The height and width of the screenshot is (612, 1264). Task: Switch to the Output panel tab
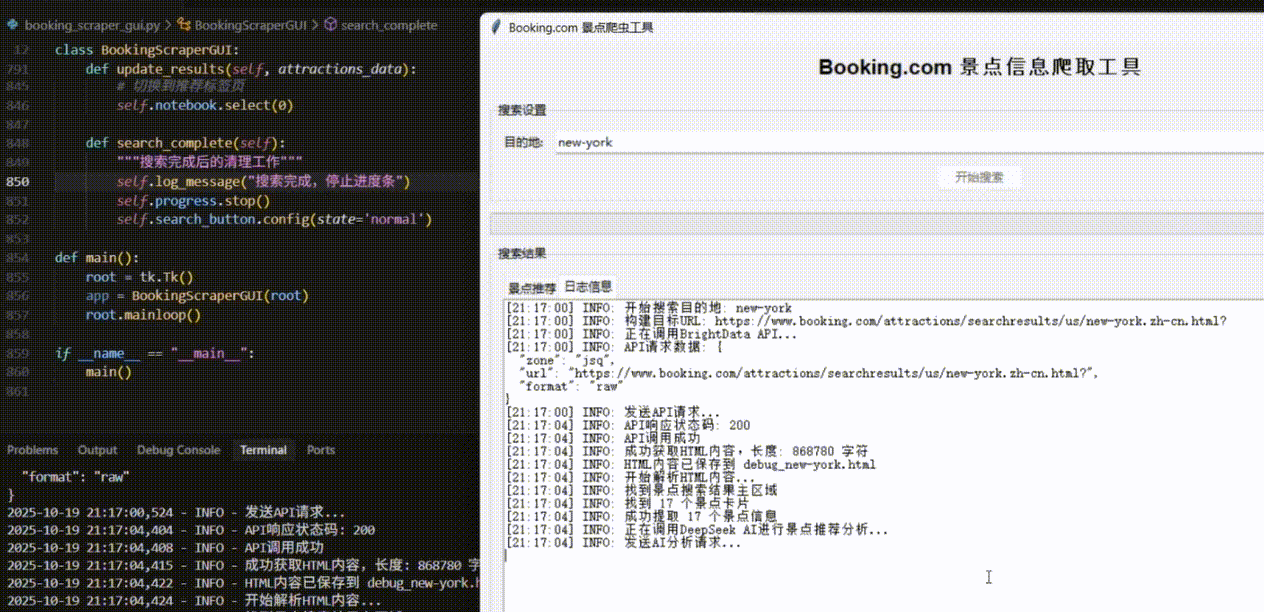97,450
